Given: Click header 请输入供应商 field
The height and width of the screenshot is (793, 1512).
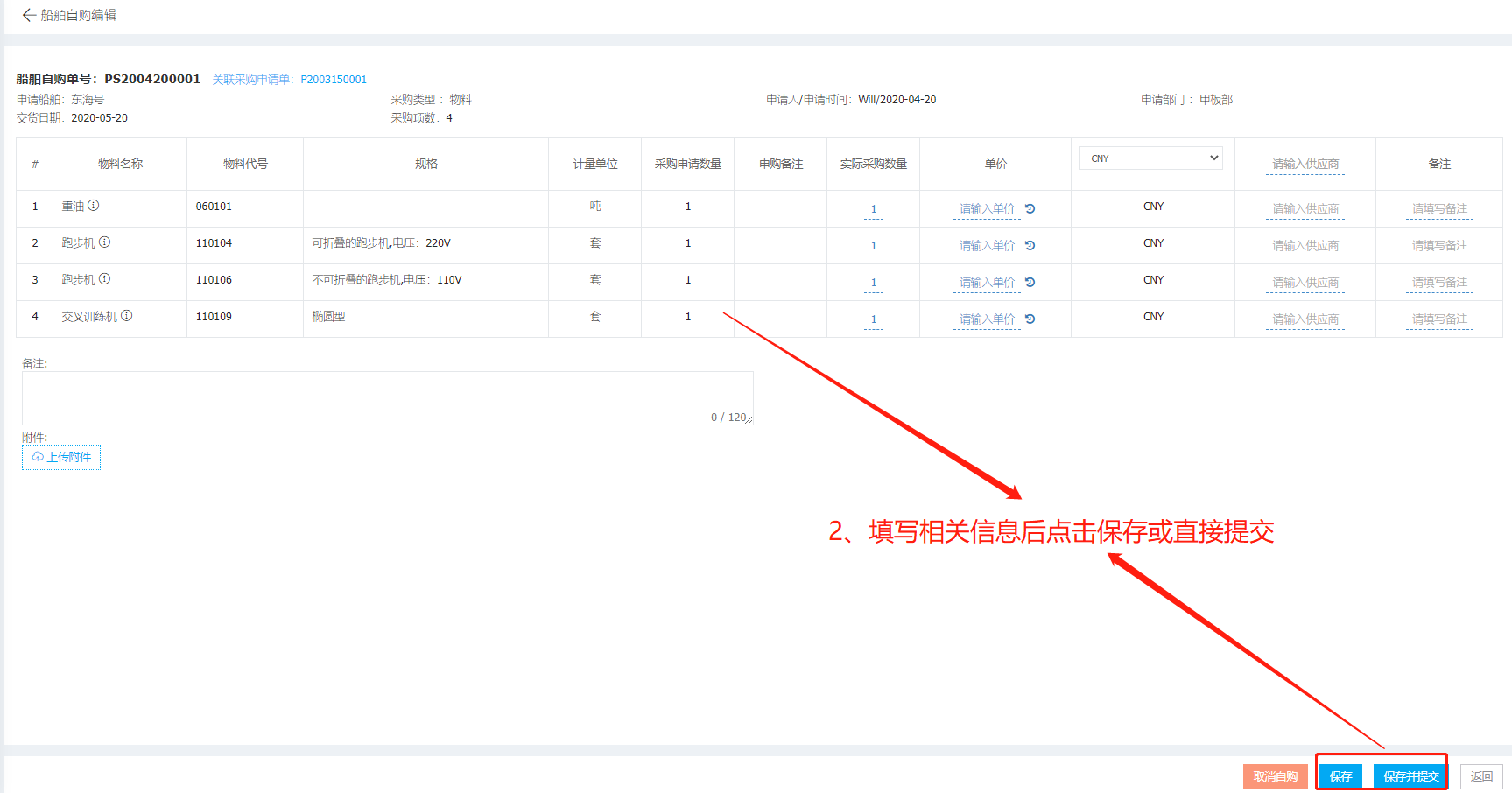Looking at the screenshot, I should tap(1305, 165).
